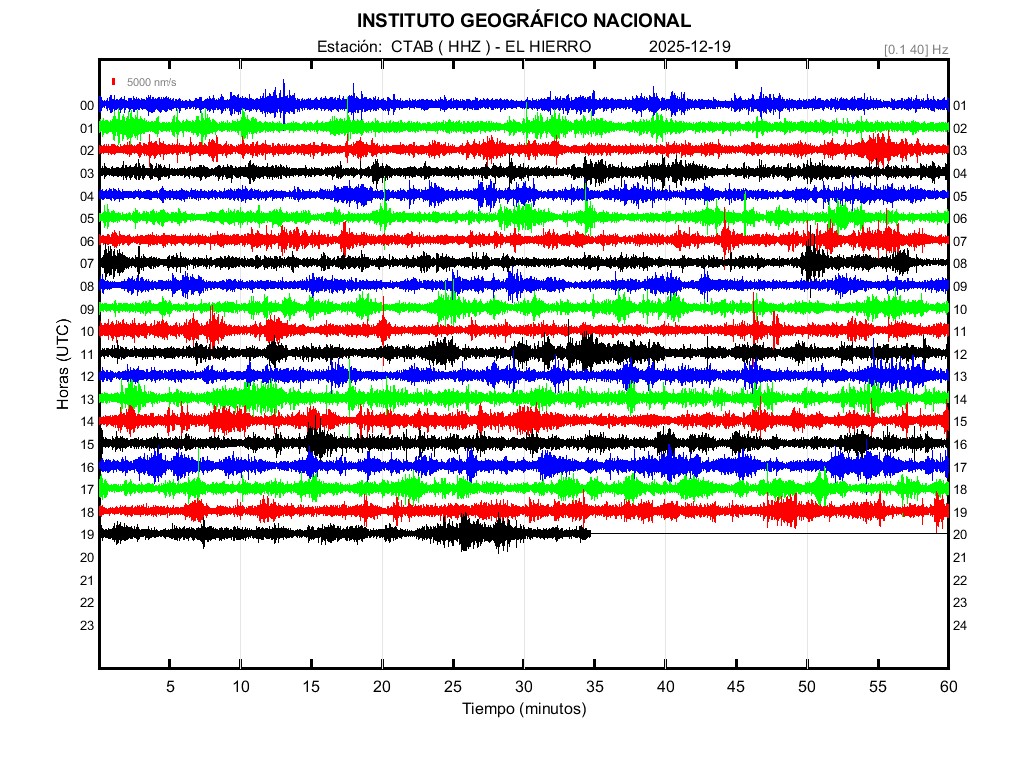Click the large black burst in hour 11 trace
Screen dimensions: 1024x768
[583, 351]
